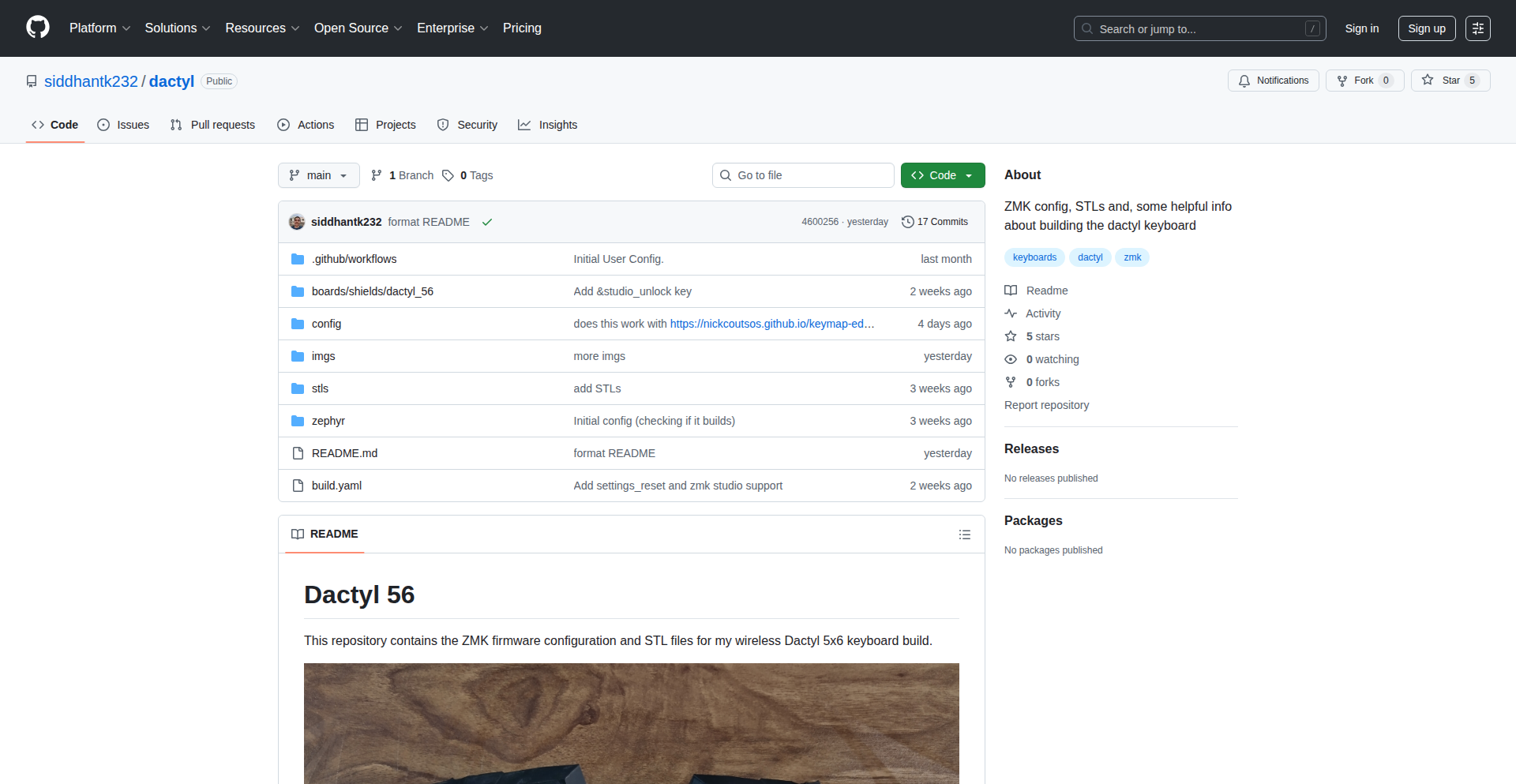Click the keyboard photo in README

[x=632, y=723]
